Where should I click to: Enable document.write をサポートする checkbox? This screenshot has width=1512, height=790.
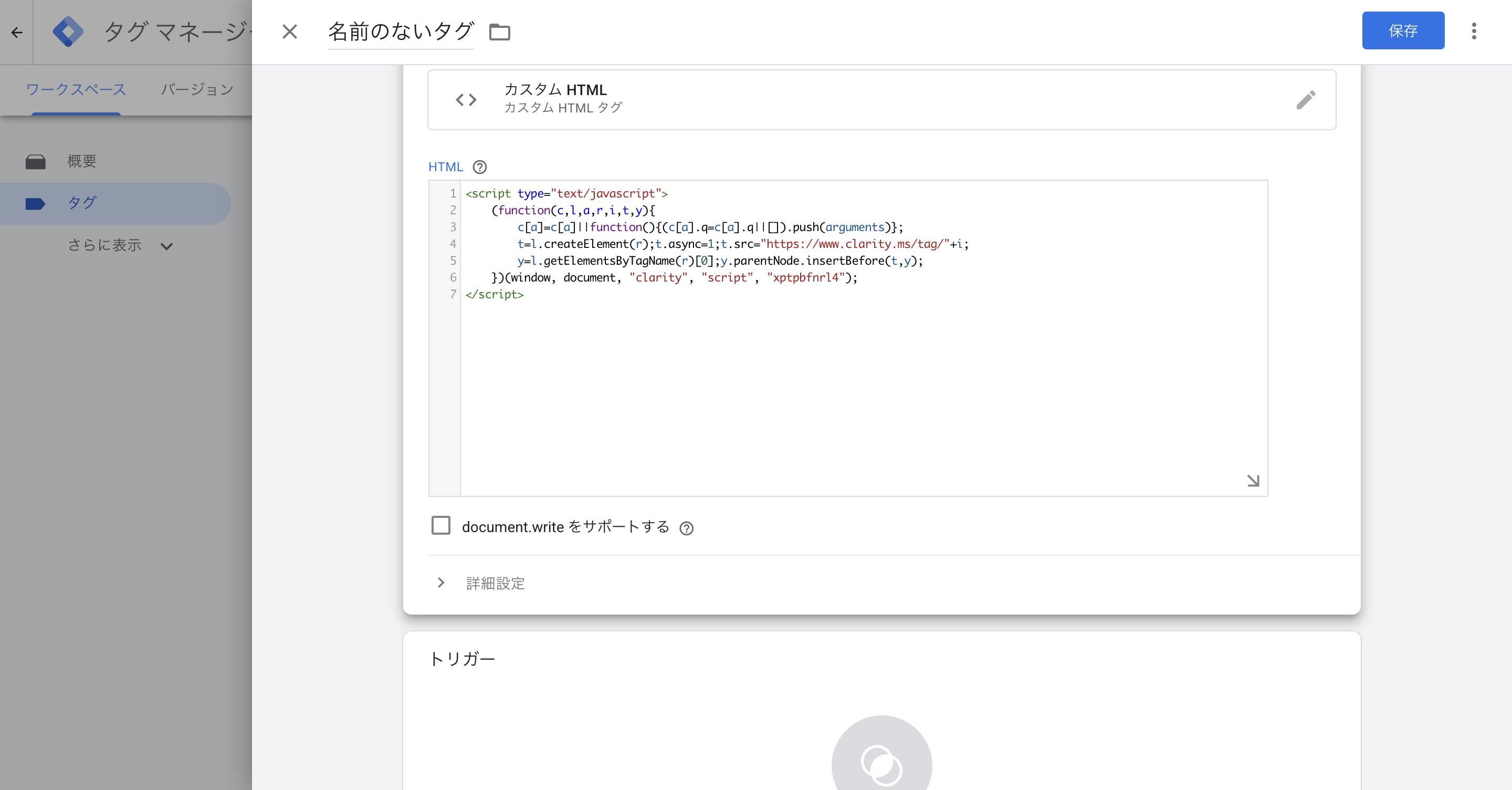tap(441, 525)
